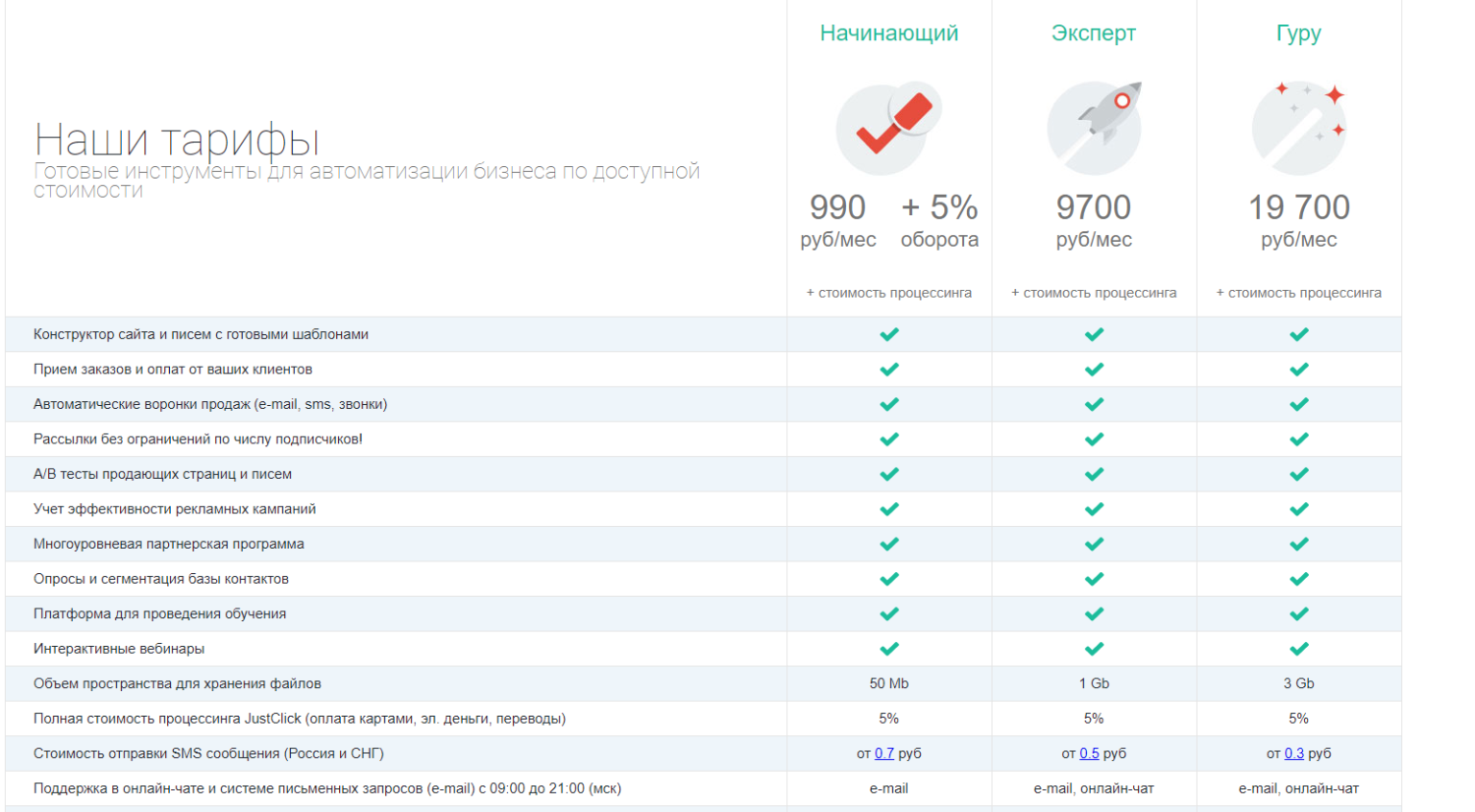Click Эксперт checkmark for Автоматические воронки продаж
The height and width of the screenshot is (812, 1475).
[1094, 404]
